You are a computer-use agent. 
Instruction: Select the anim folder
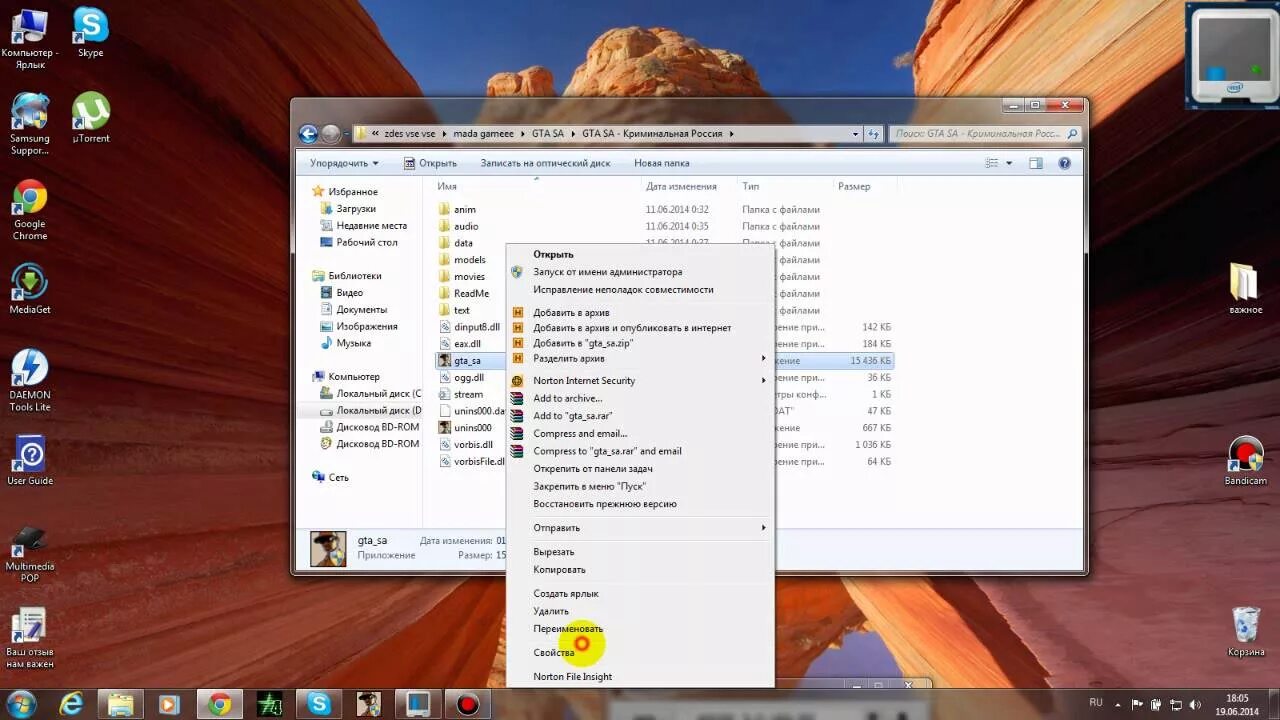(465, 209)
